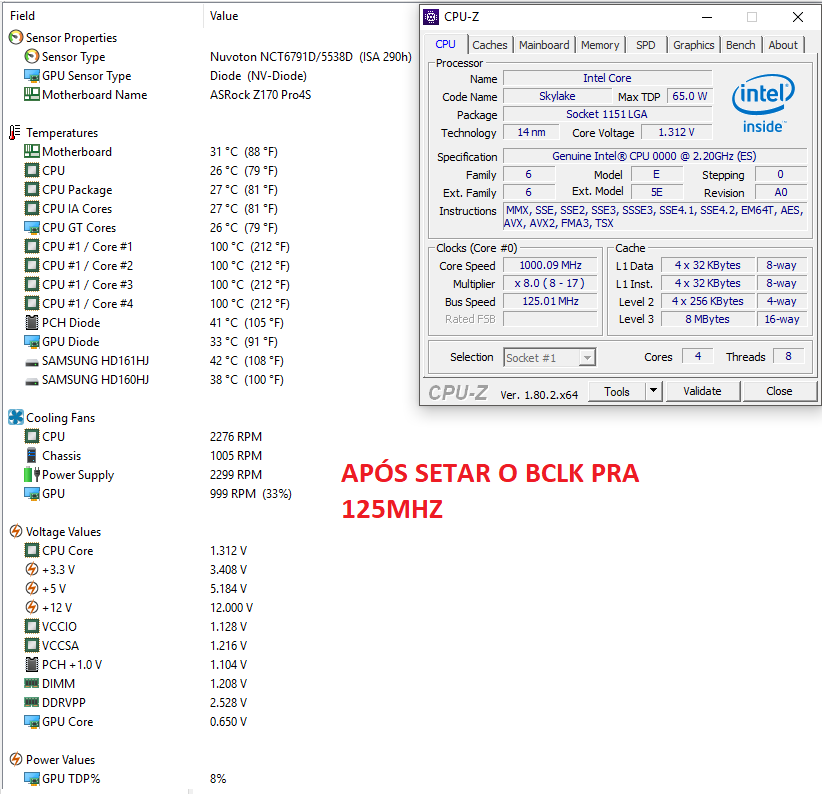
Task: Switch to the CPU tab in CPU-Z
Action: pos(445,45)
